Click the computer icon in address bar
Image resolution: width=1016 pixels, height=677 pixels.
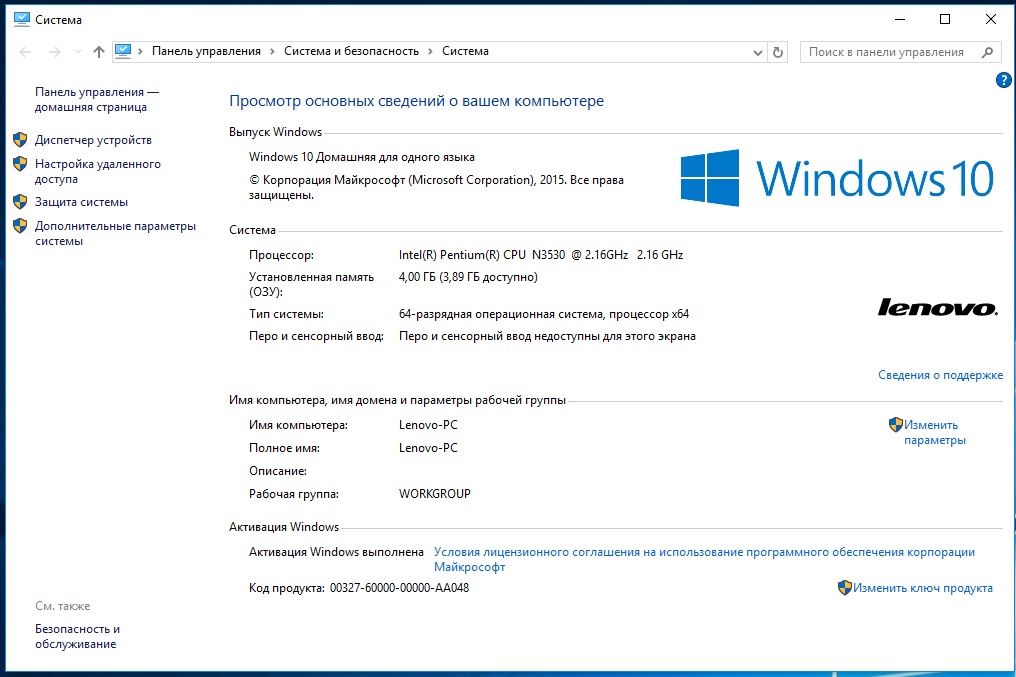pos(124,51)
